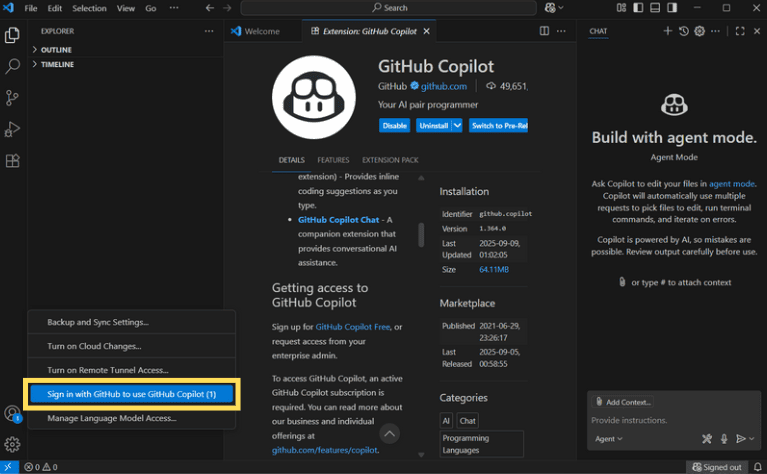This screenshot has width=767, height=474.
Task: Open the Extensions view
Action: pos(12,161)
